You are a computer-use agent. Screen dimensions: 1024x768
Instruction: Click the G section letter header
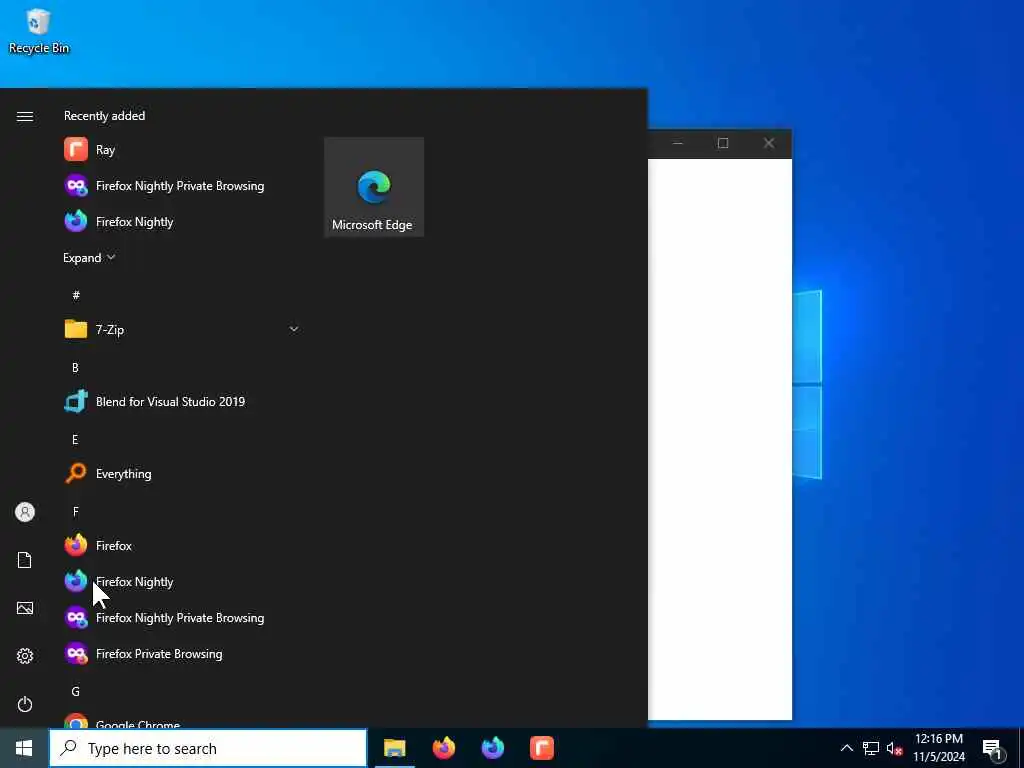pos(76,691)
